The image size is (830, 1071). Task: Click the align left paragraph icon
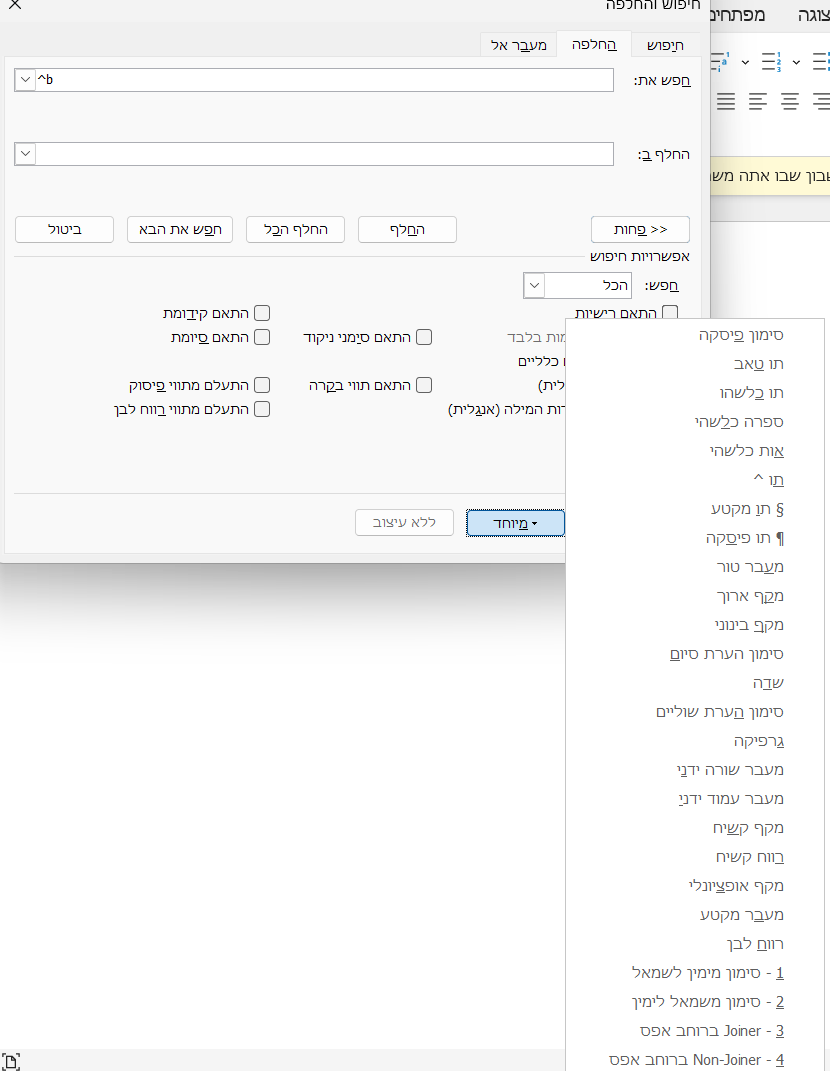pyautogui.click(x=758, y=101)
